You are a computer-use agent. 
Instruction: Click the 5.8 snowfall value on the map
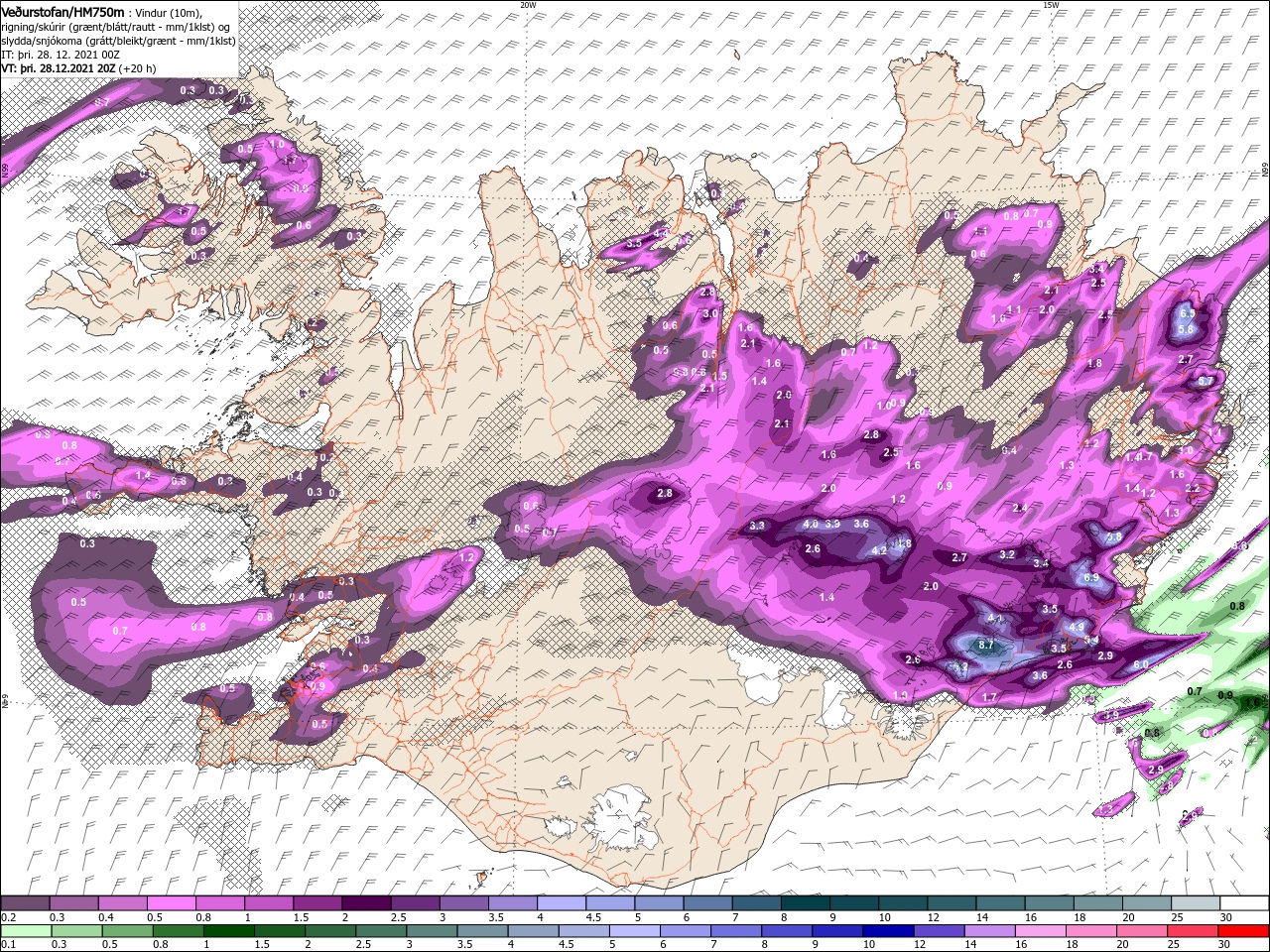(x=1185, y=329)
